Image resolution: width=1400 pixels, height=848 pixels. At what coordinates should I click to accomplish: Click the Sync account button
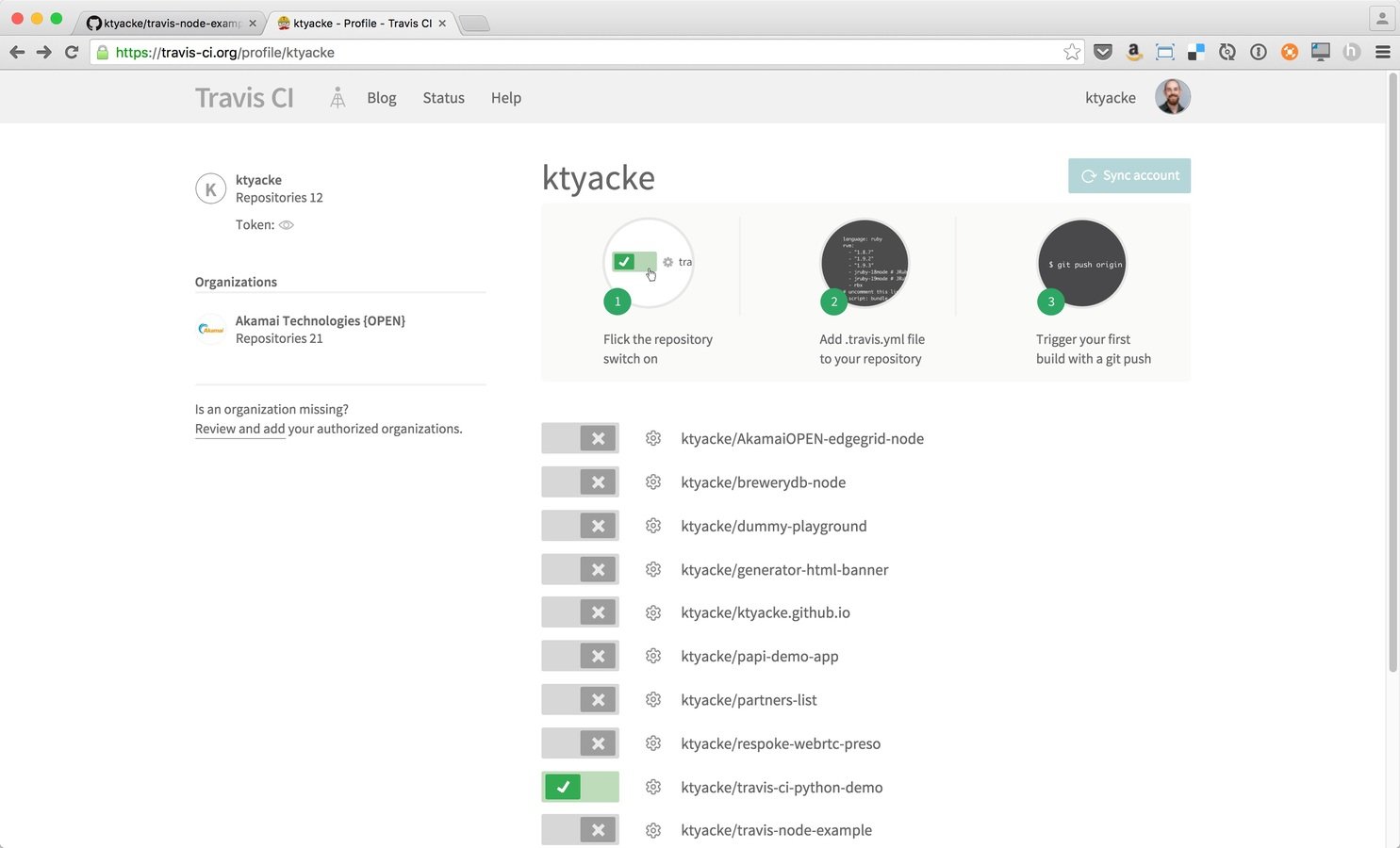1129,175
